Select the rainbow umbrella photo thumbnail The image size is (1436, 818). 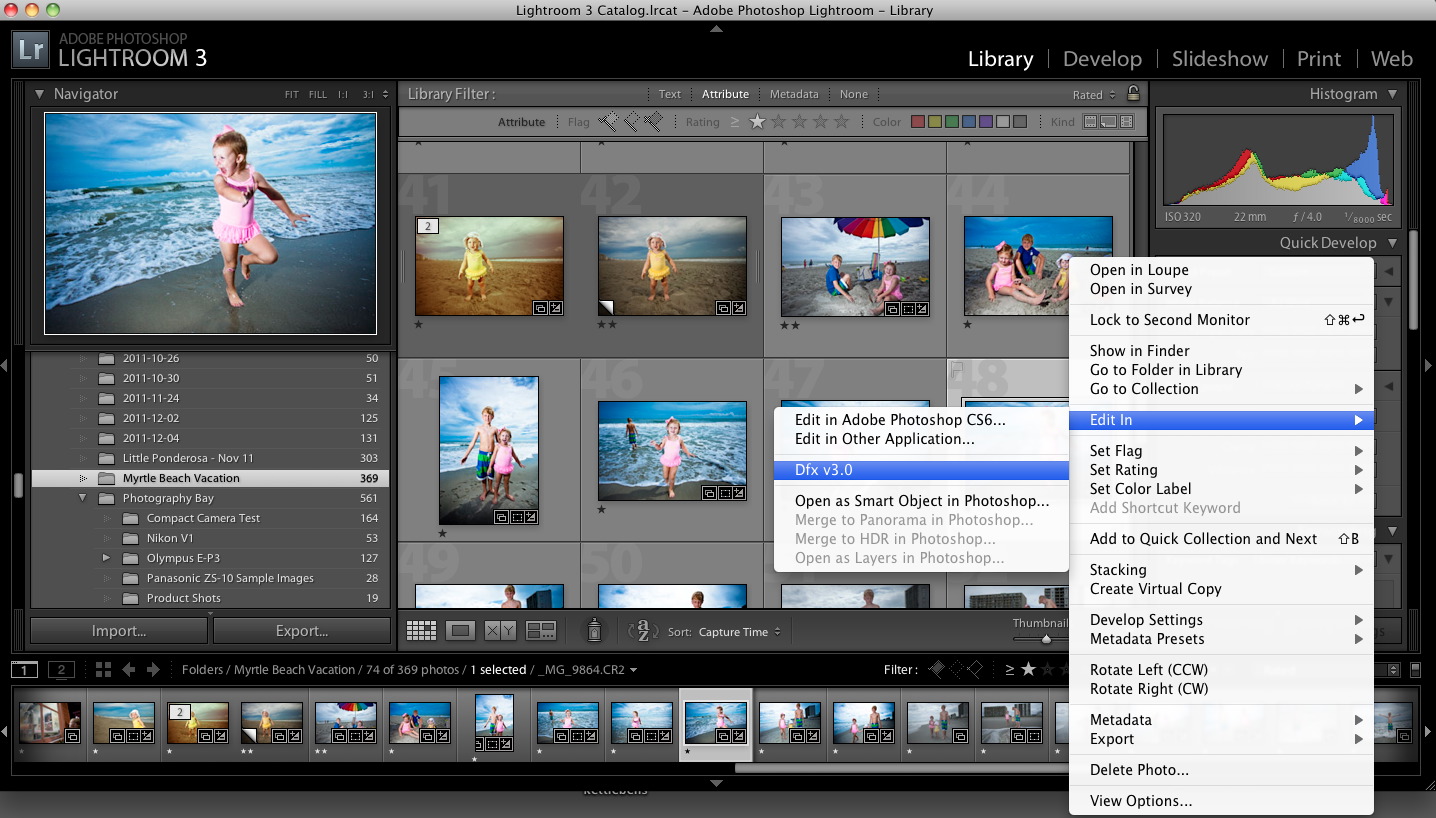(x=855, y=264)
